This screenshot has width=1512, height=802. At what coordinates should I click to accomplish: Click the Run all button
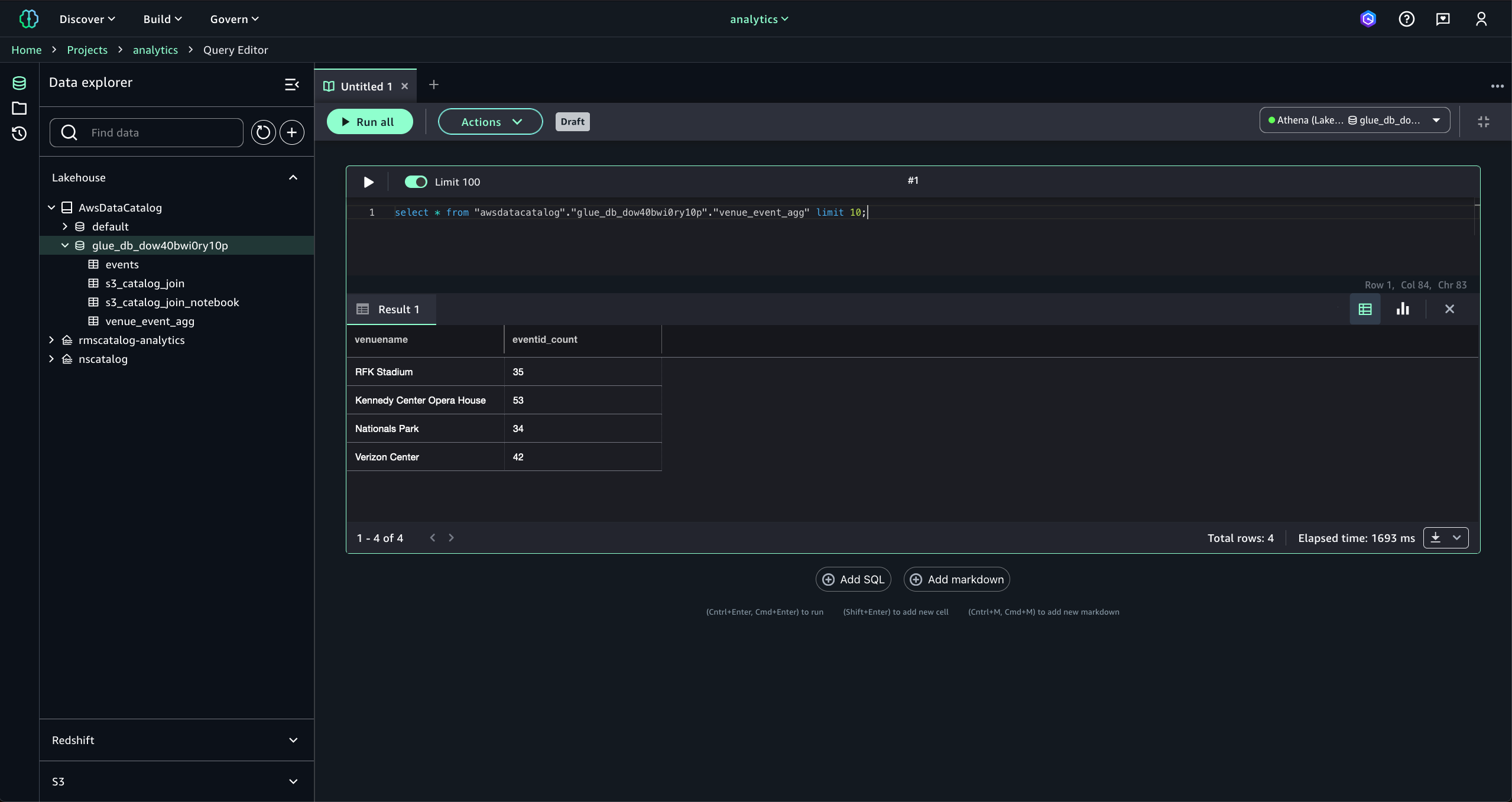(369, 122)
